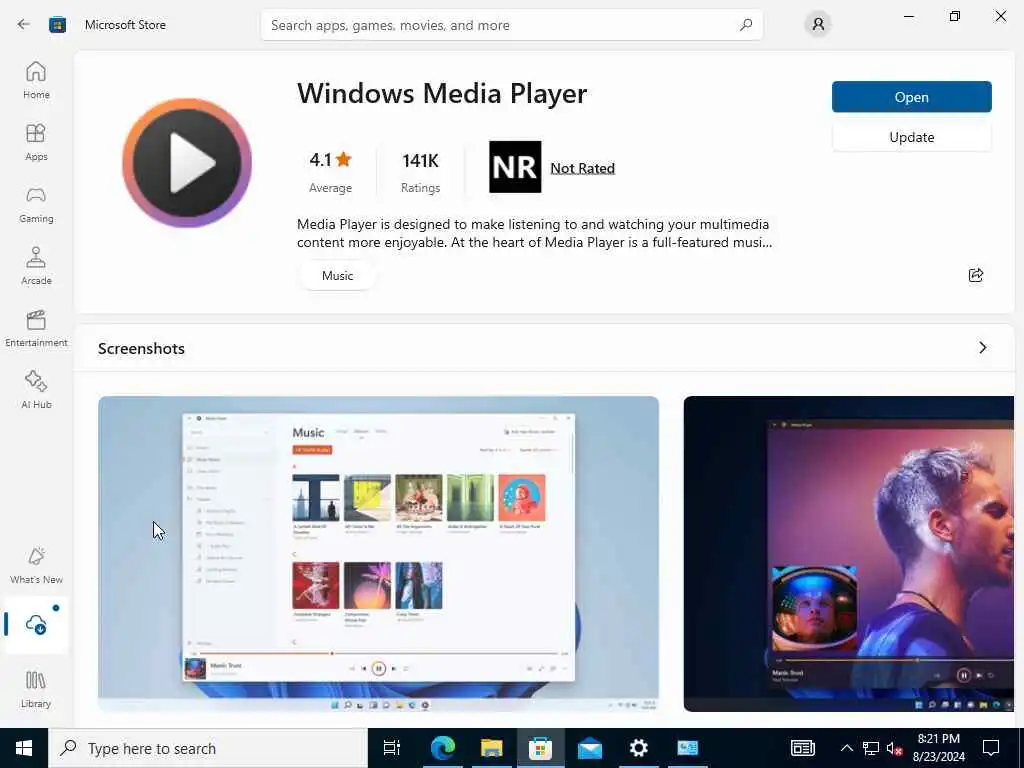Open the notification center icon
This screenshot has width=1024, height=768.
[991, 748]
